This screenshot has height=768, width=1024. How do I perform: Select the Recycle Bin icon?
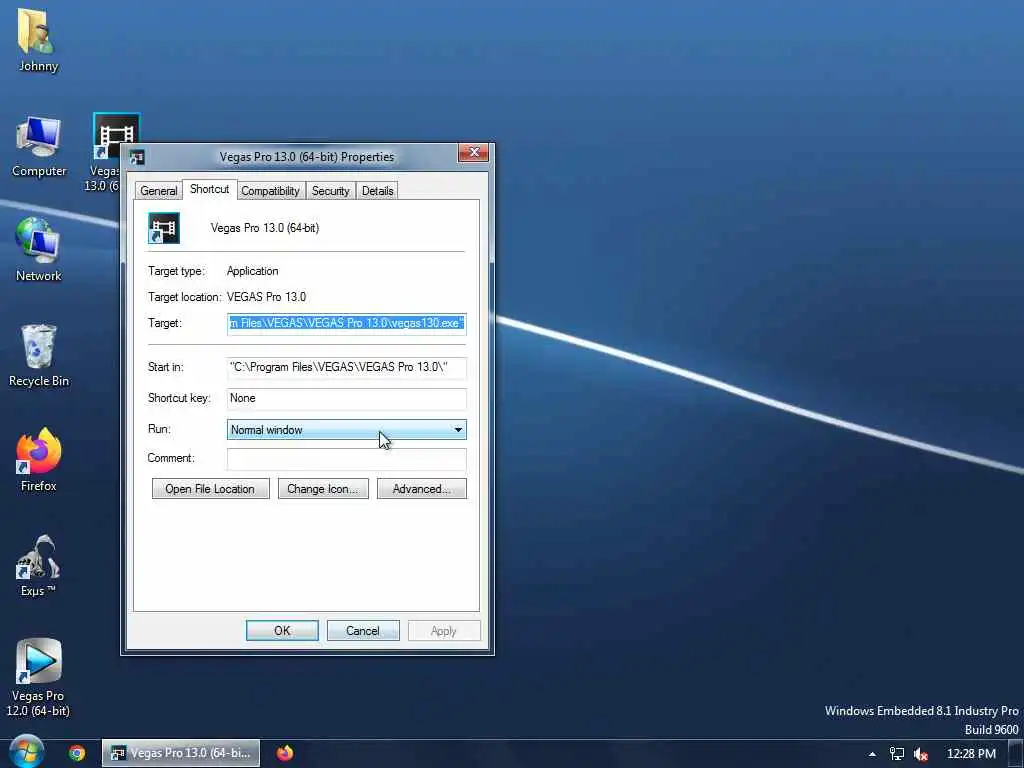(x=39, y=355)
